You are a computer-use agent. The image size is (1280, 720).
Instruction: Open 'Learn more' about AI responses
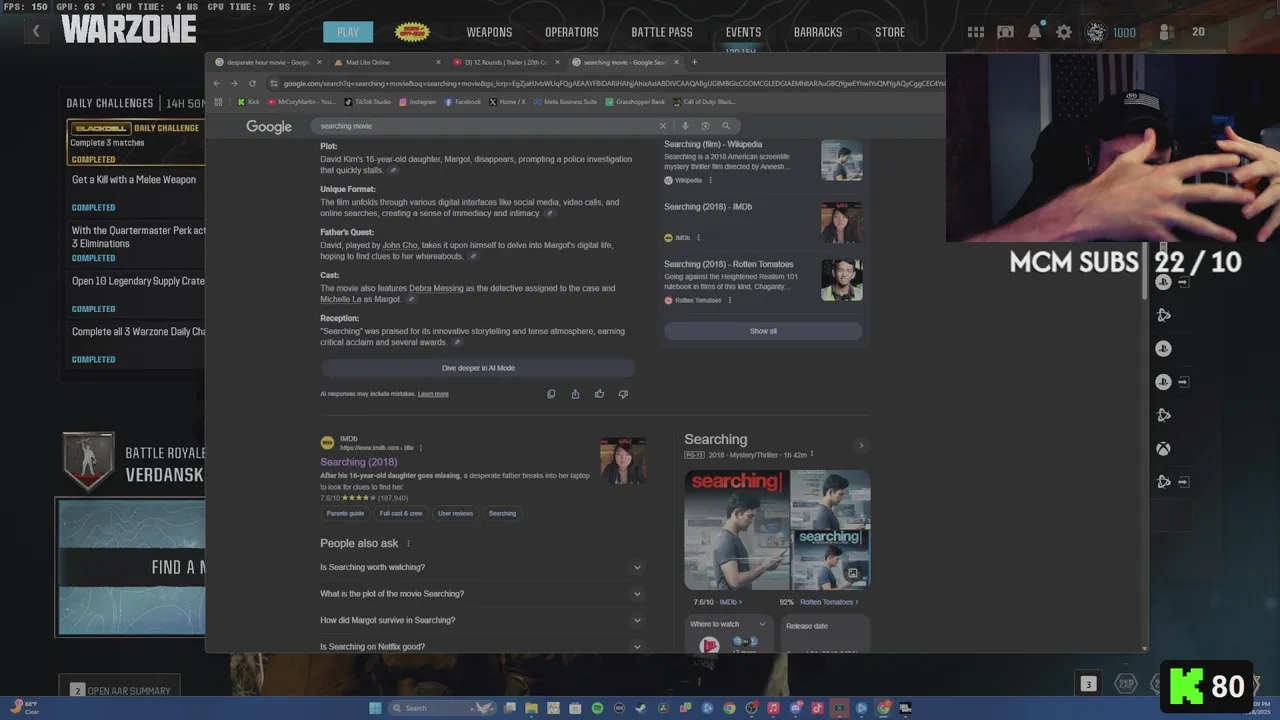433,394
